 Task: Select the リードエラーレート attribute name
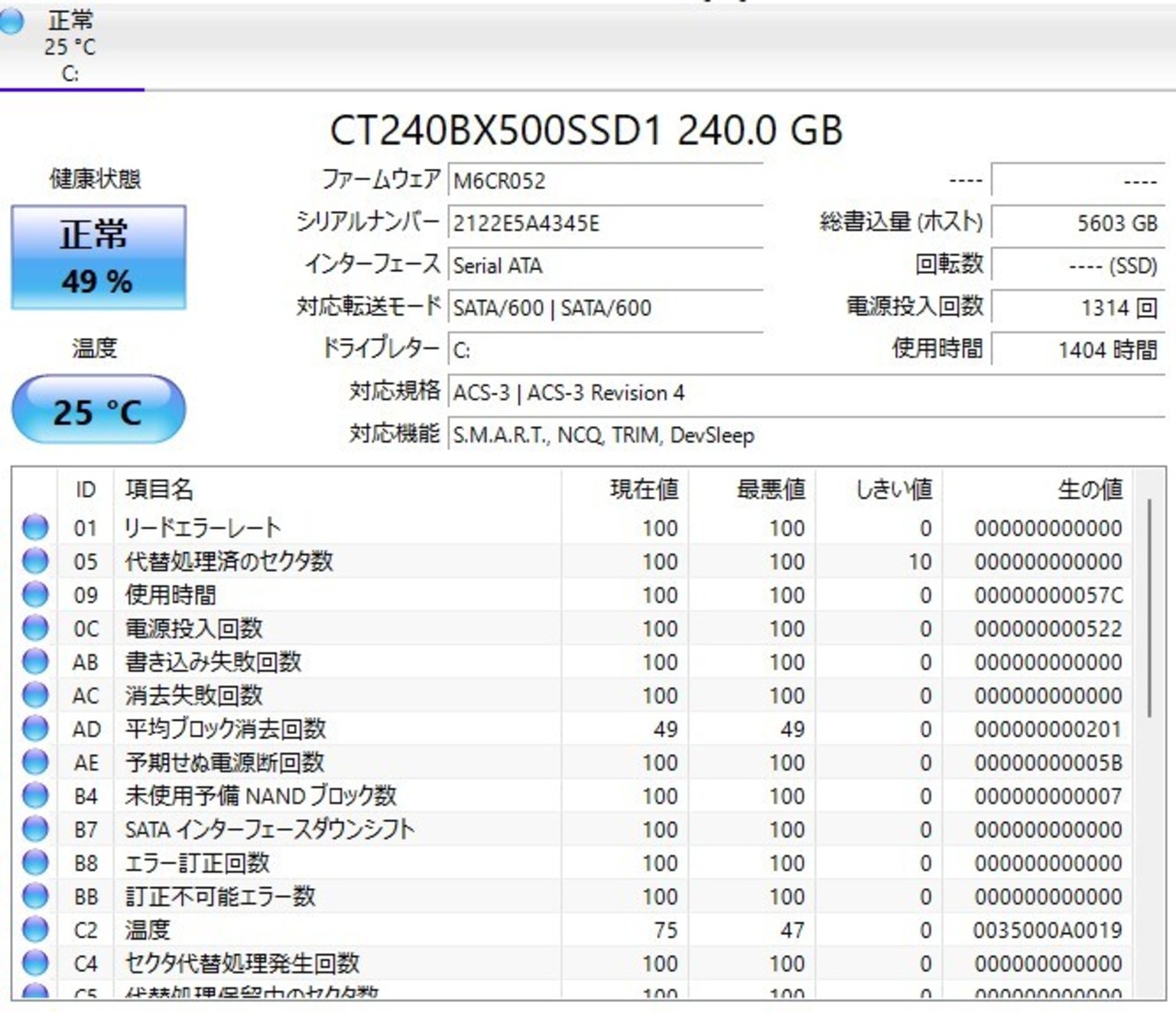203,528
